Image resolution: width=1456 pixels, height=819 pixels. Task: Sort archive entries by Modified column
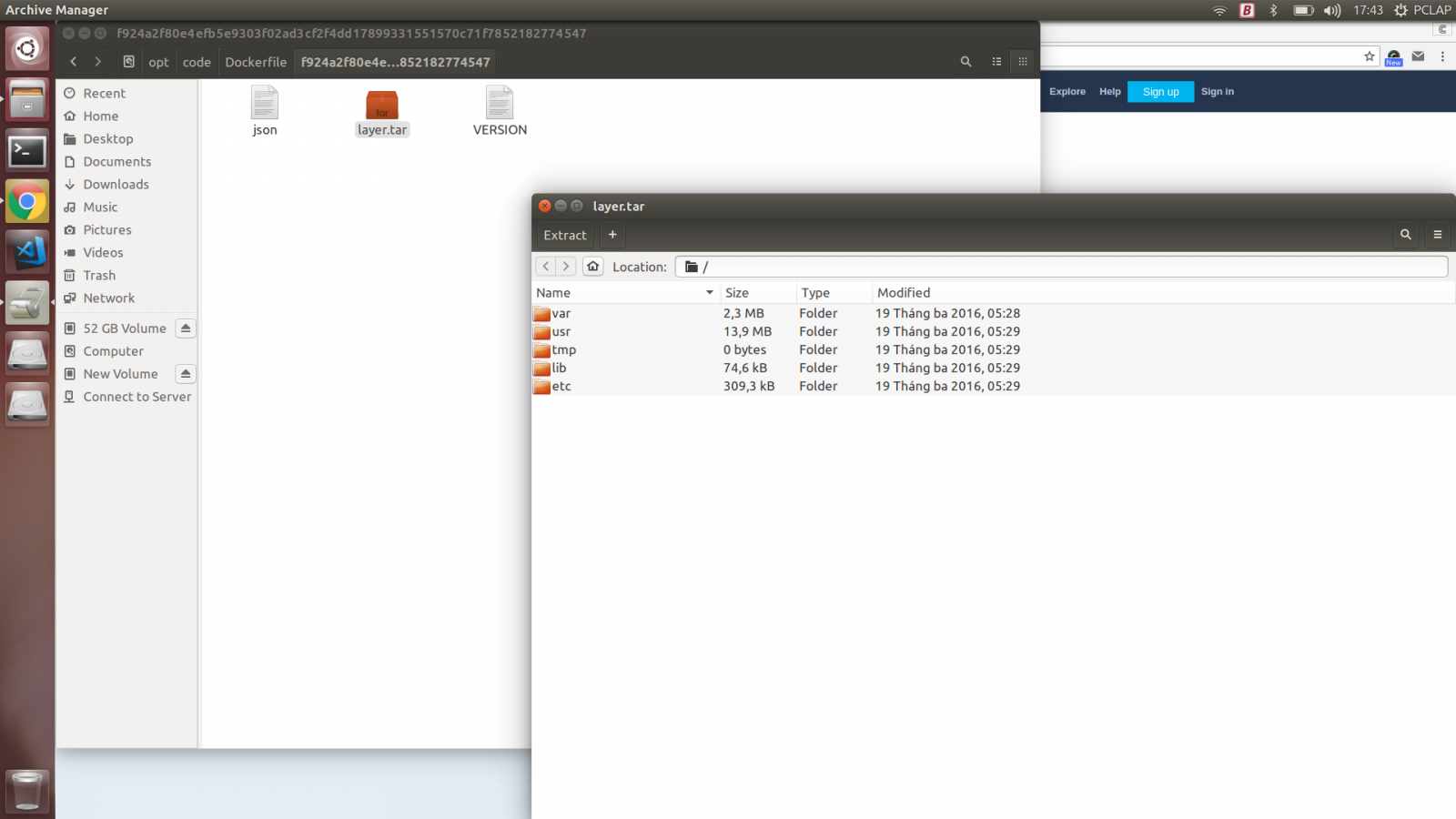click(904, 293)
